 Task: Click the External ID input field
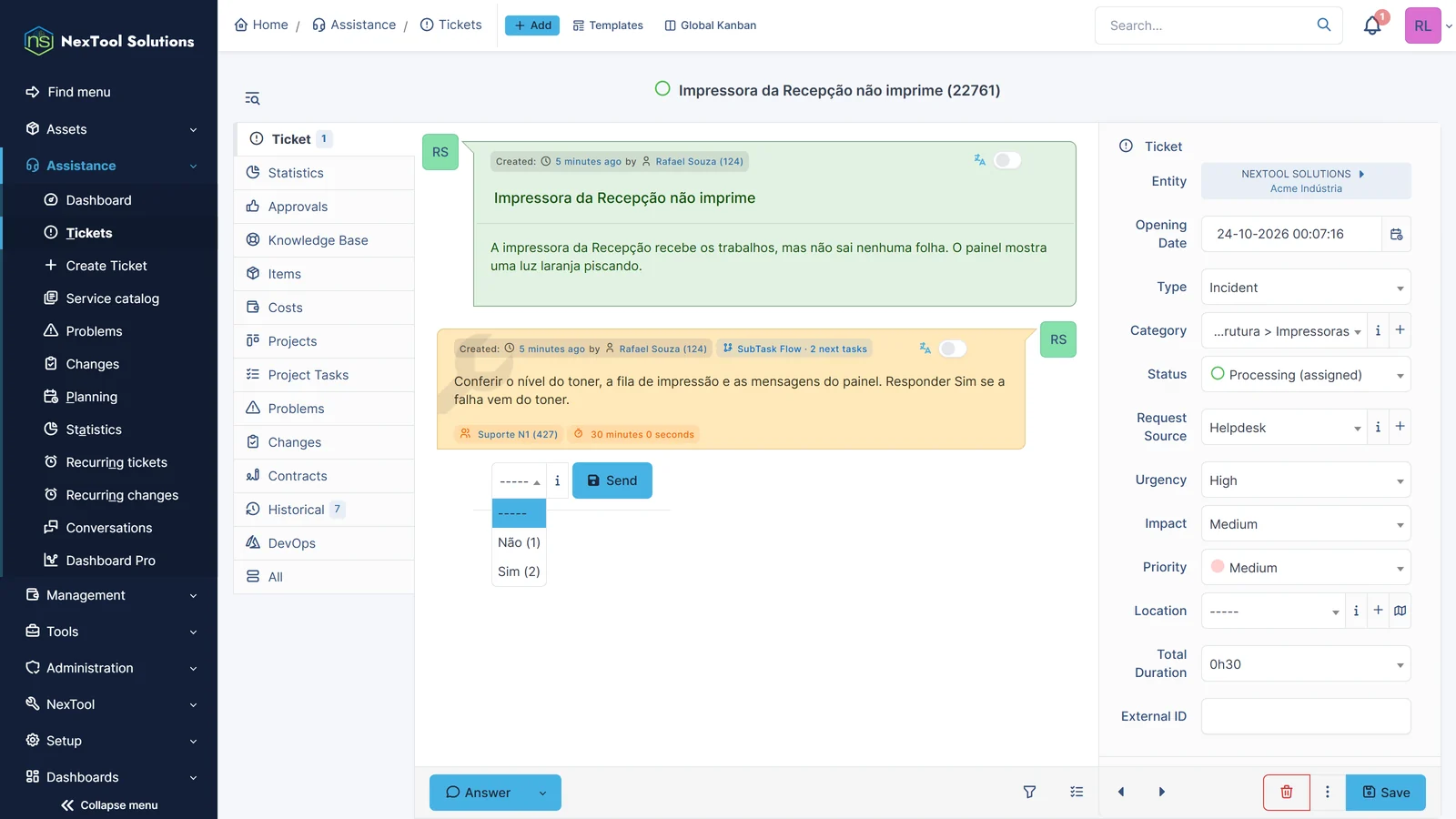1306,716
